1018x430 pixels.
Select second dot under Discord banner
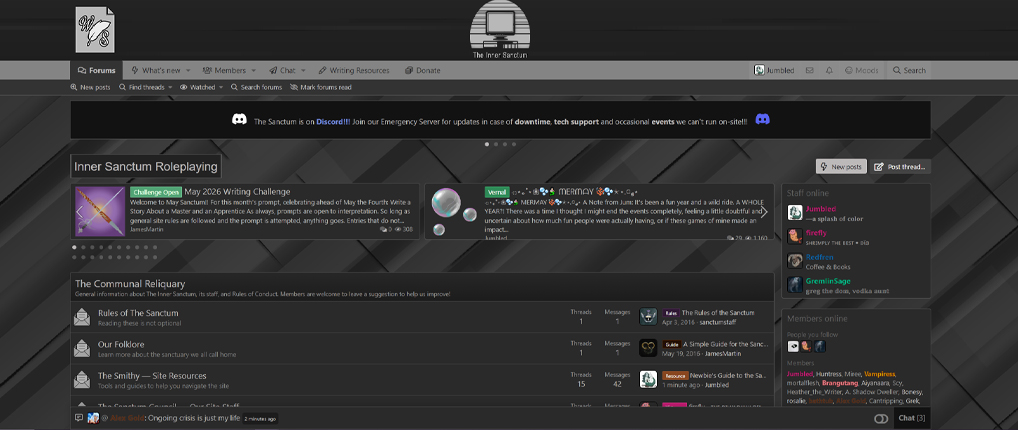[x=496, y=144]
